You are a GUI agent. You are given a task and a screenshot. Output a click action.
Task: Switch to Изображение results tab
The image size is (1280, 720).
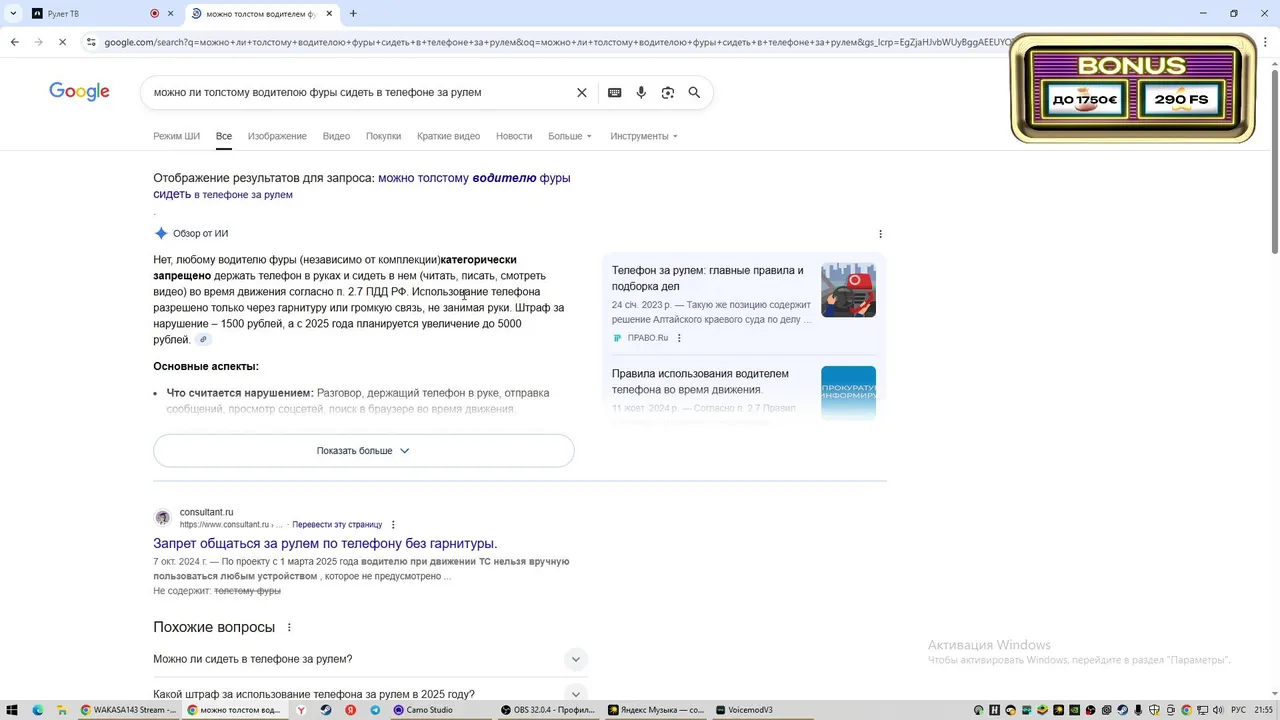(277, 136)
